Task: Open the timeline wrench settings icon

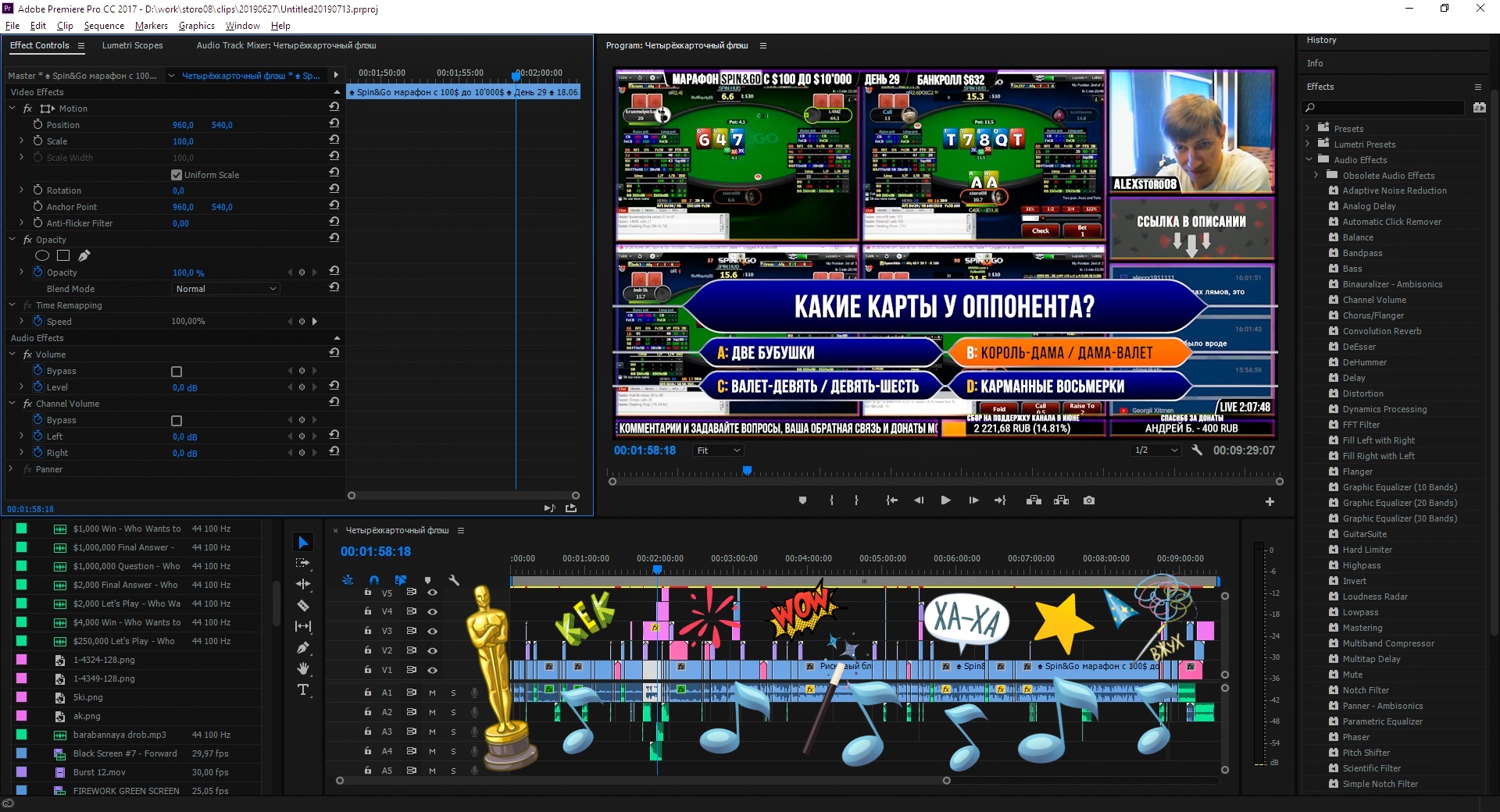Action: pos(454,580)
